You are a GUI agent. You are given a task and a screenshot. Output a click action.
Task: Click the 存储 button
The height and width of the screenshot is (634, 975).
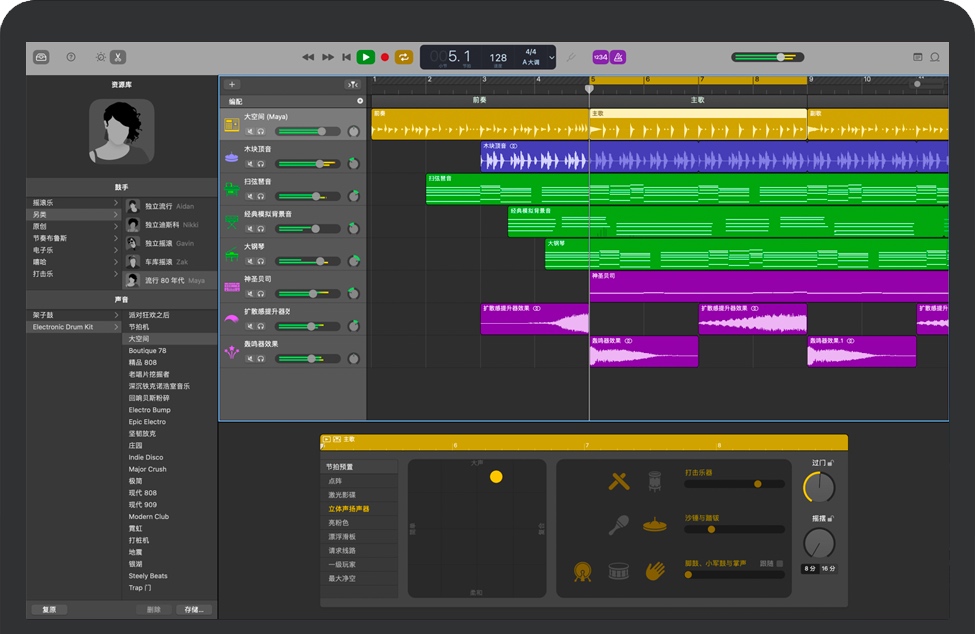(193, 609)
